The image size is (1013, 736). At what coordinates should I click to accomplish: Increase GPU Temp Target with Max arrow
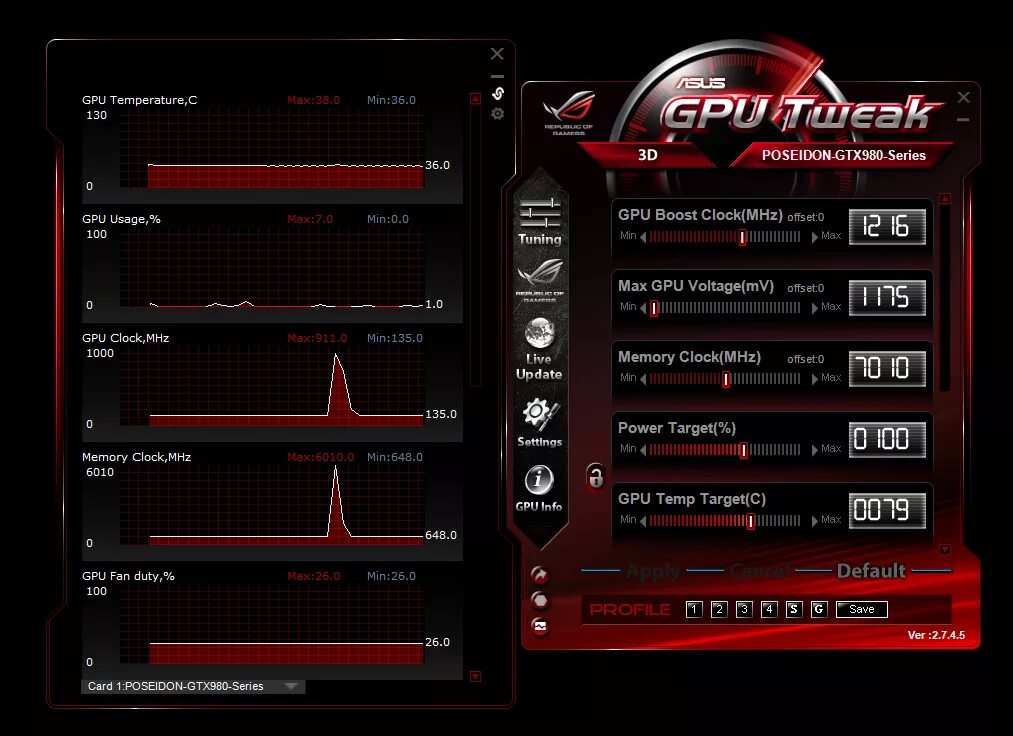click(815, 521)
